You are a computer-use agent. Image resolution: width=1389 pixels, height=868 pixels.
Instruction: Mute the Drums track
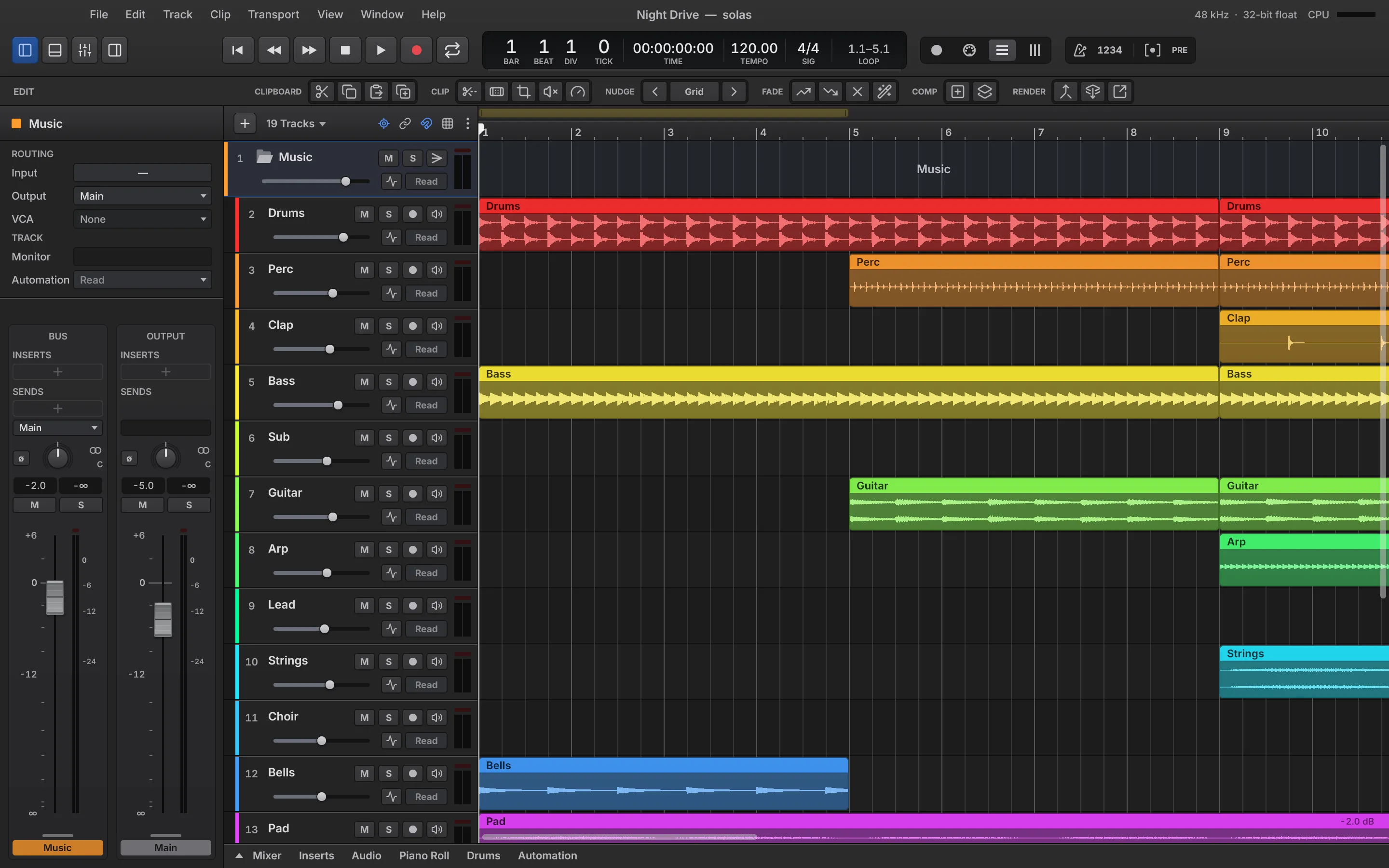[365, 214]
